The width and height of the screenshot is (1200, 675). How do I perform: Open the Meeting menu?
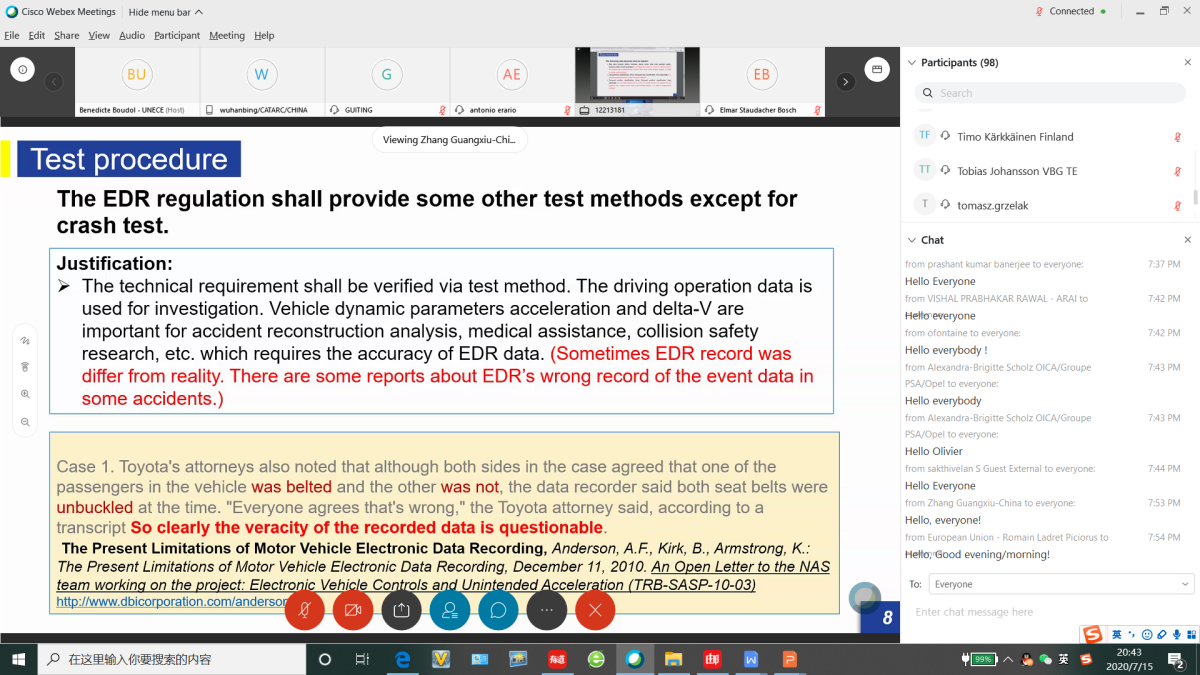226,35
